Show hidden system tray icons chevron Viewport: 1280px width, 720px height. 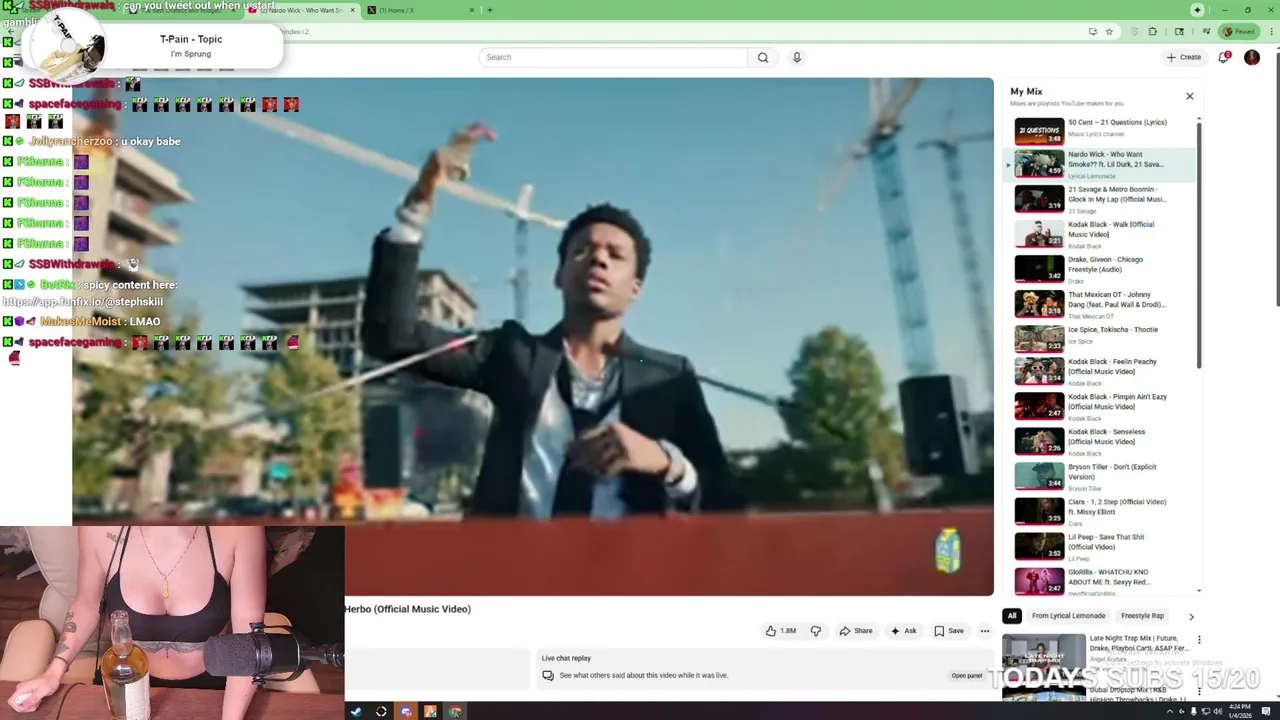coord(1169,712)
